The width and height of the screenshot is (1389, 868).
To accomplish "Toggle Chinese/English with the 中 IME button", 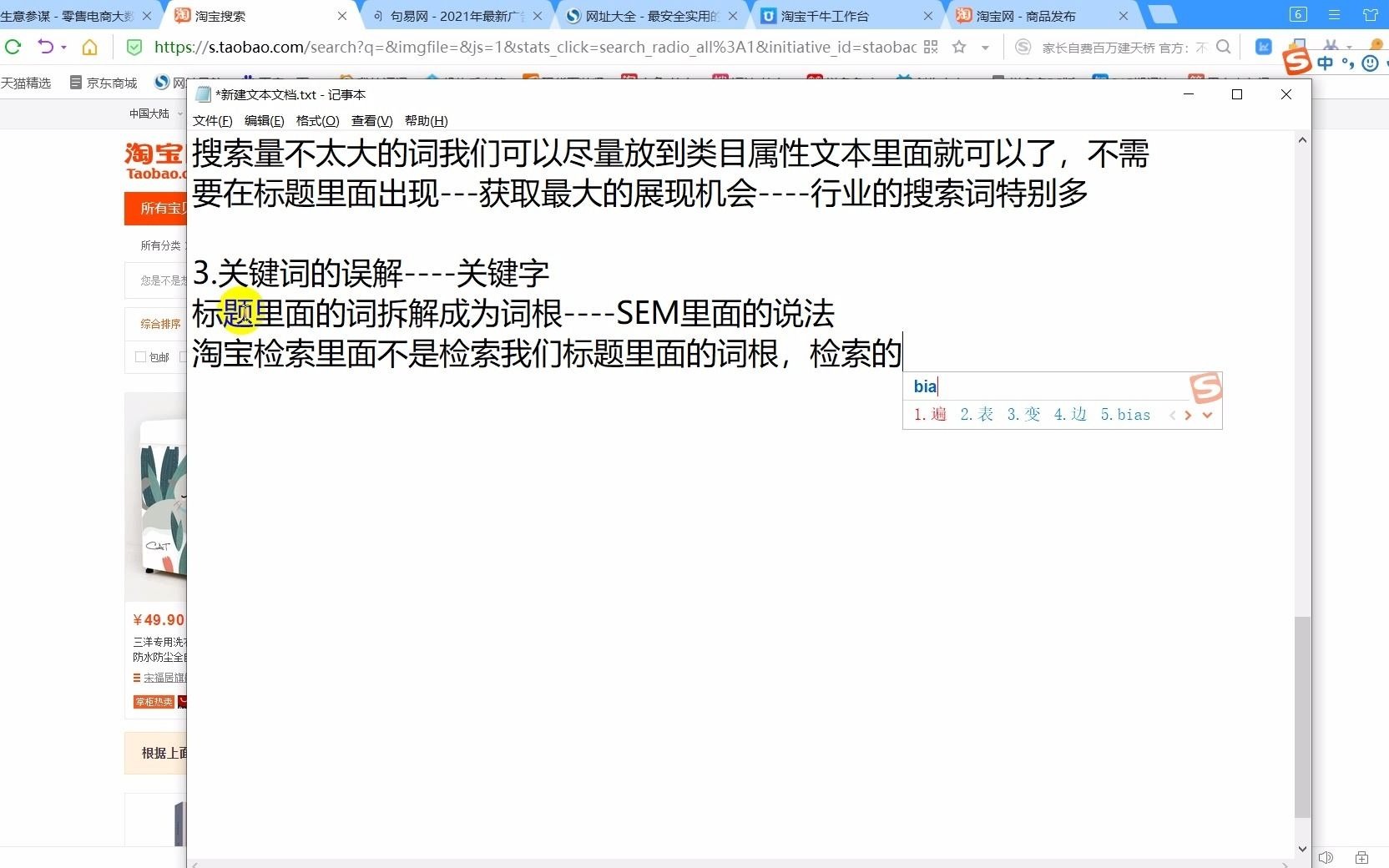I will click(x=1323, y=63).
